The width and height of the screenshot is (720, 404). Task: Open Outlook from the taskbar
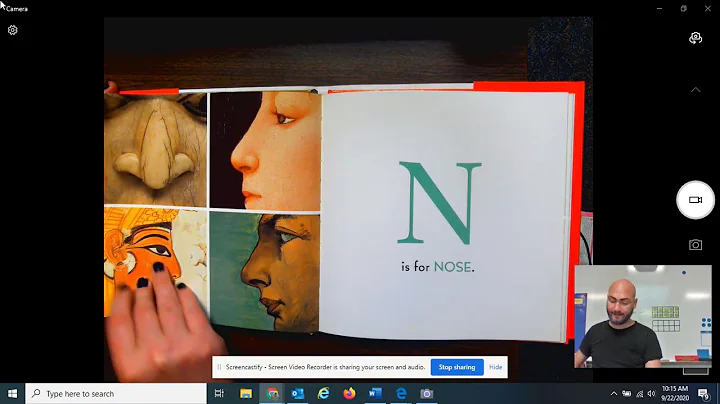click(298, 393)
